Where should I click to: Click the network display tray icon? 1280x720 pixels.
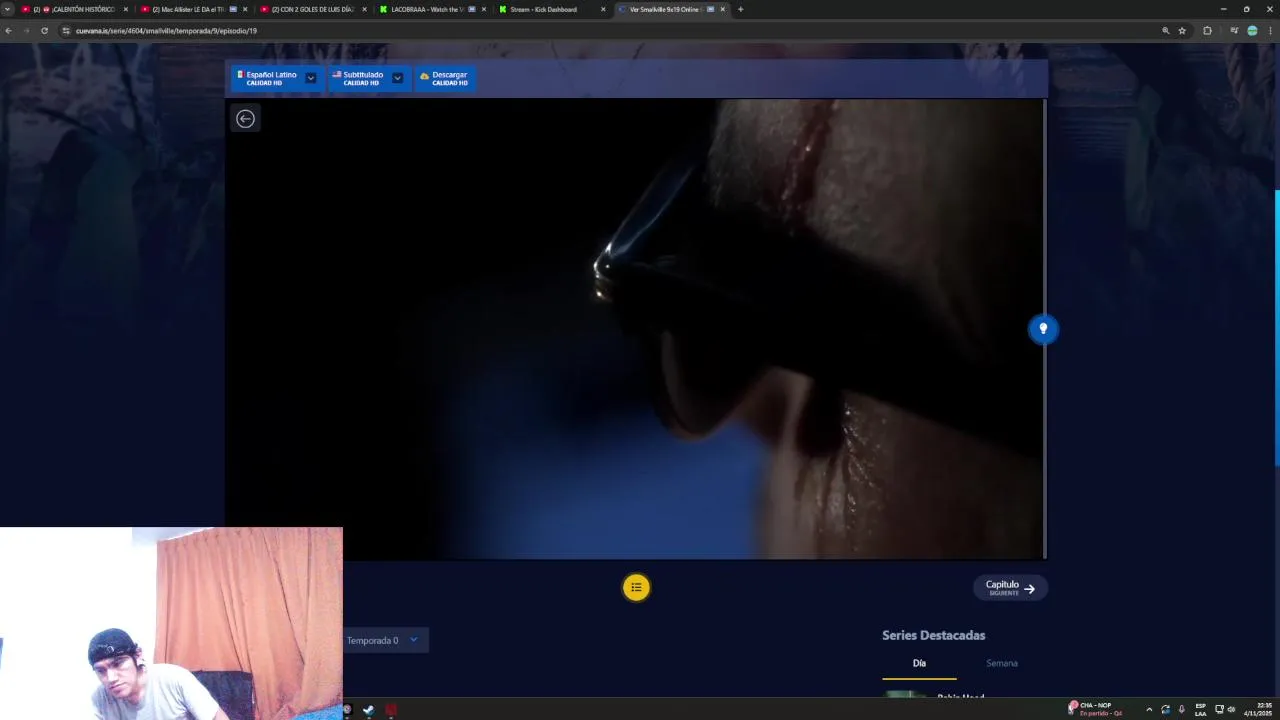click(1219, 710)
